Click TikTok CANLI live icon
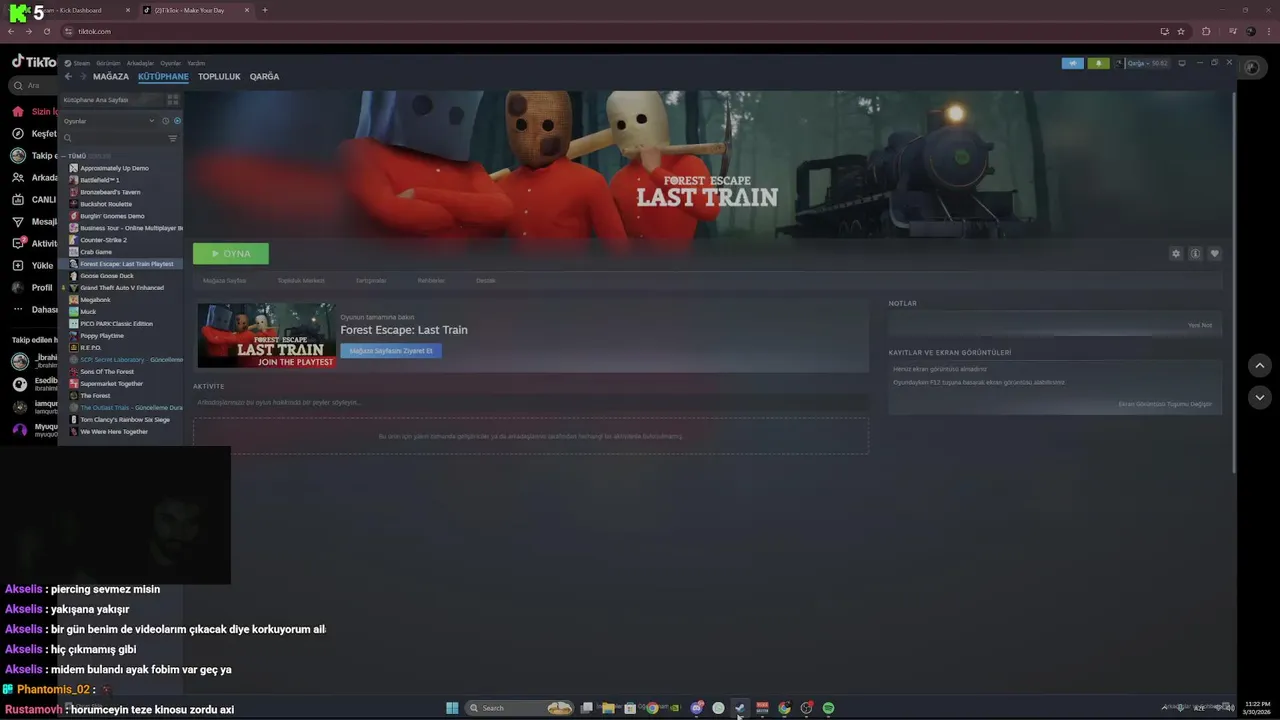 [18, 200]
